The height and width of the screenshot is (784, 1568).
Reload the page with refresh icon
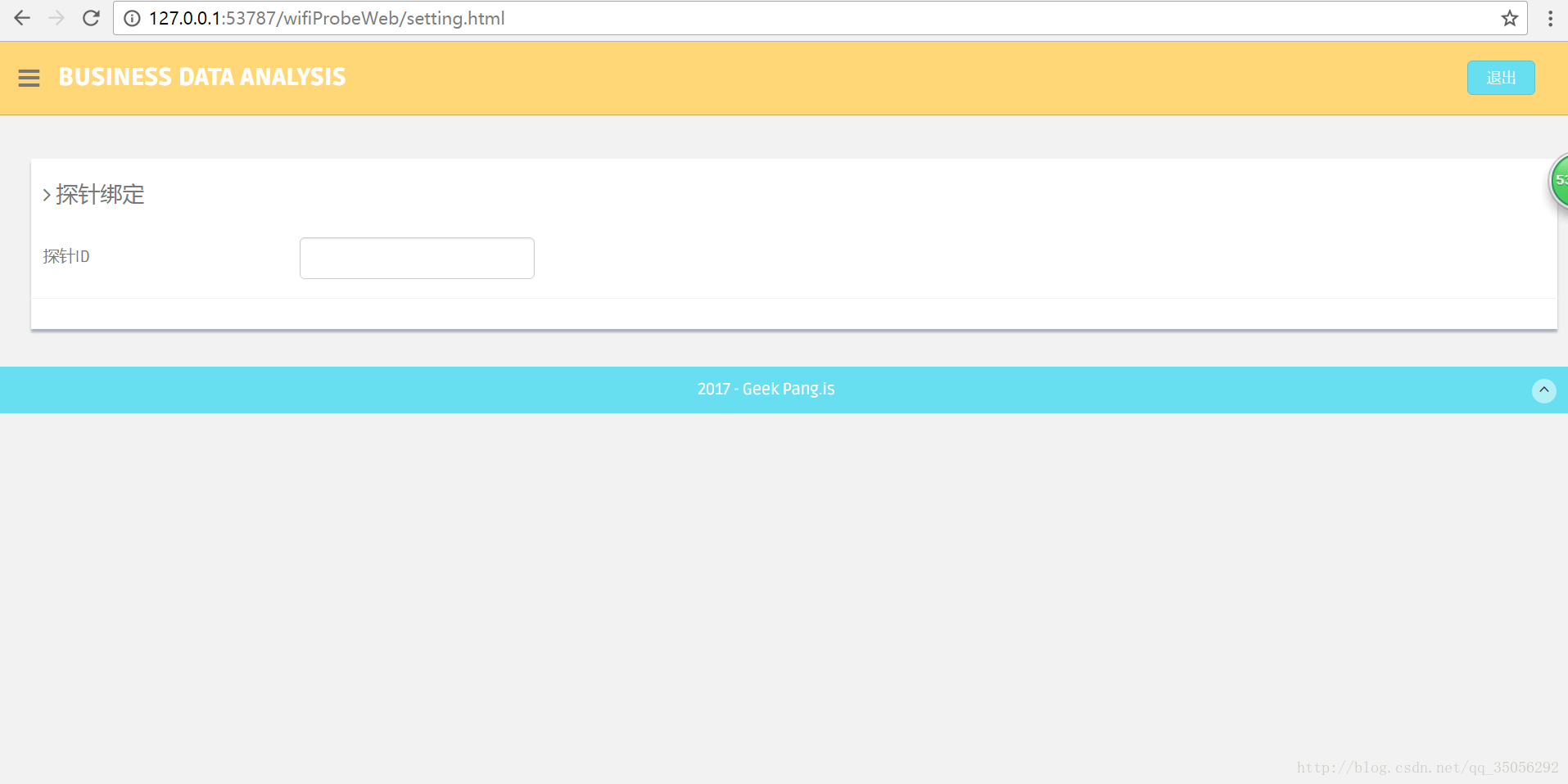point(91,18)
